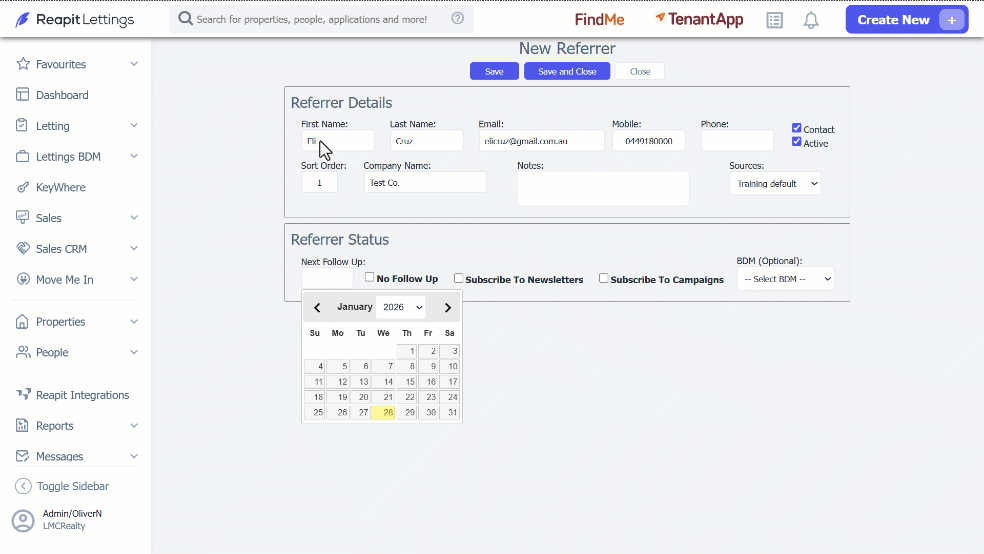This screenshot has width=984, height=554.
Task: Expand the Lettings BDM chevron
Action: [x=134, y=156]
